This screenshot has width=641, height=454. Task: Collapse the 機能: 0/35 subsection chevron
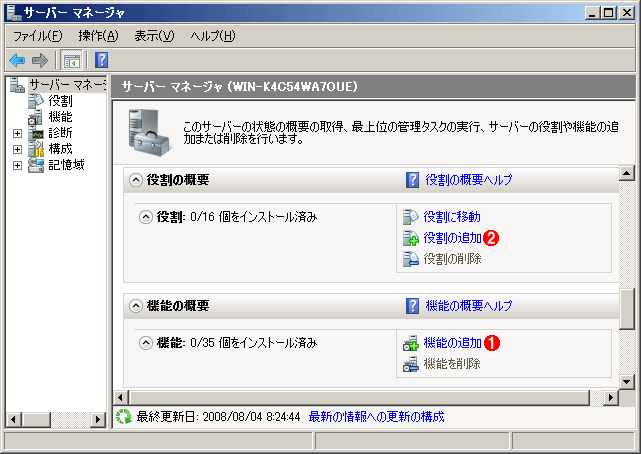point(146,343)
